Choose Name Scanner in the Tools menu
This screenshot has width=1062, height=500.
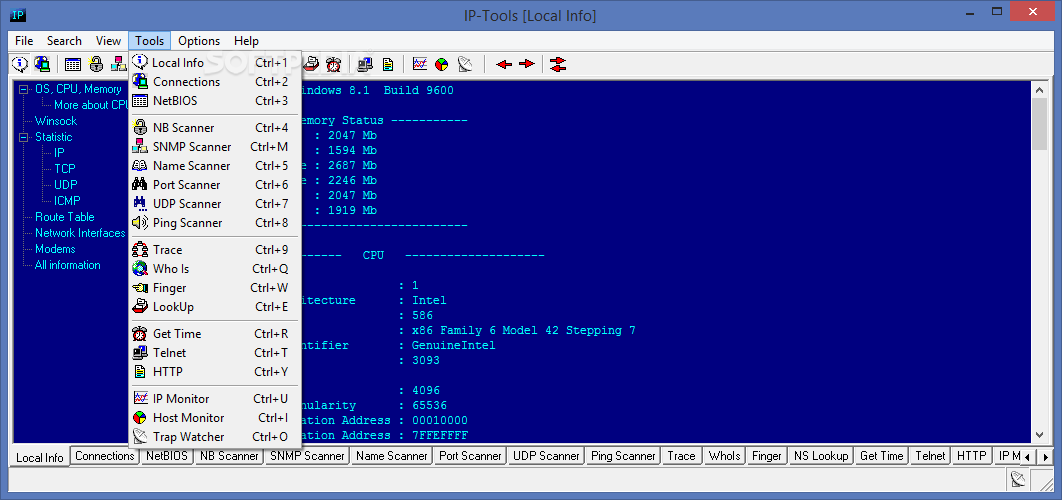point(215,165)
